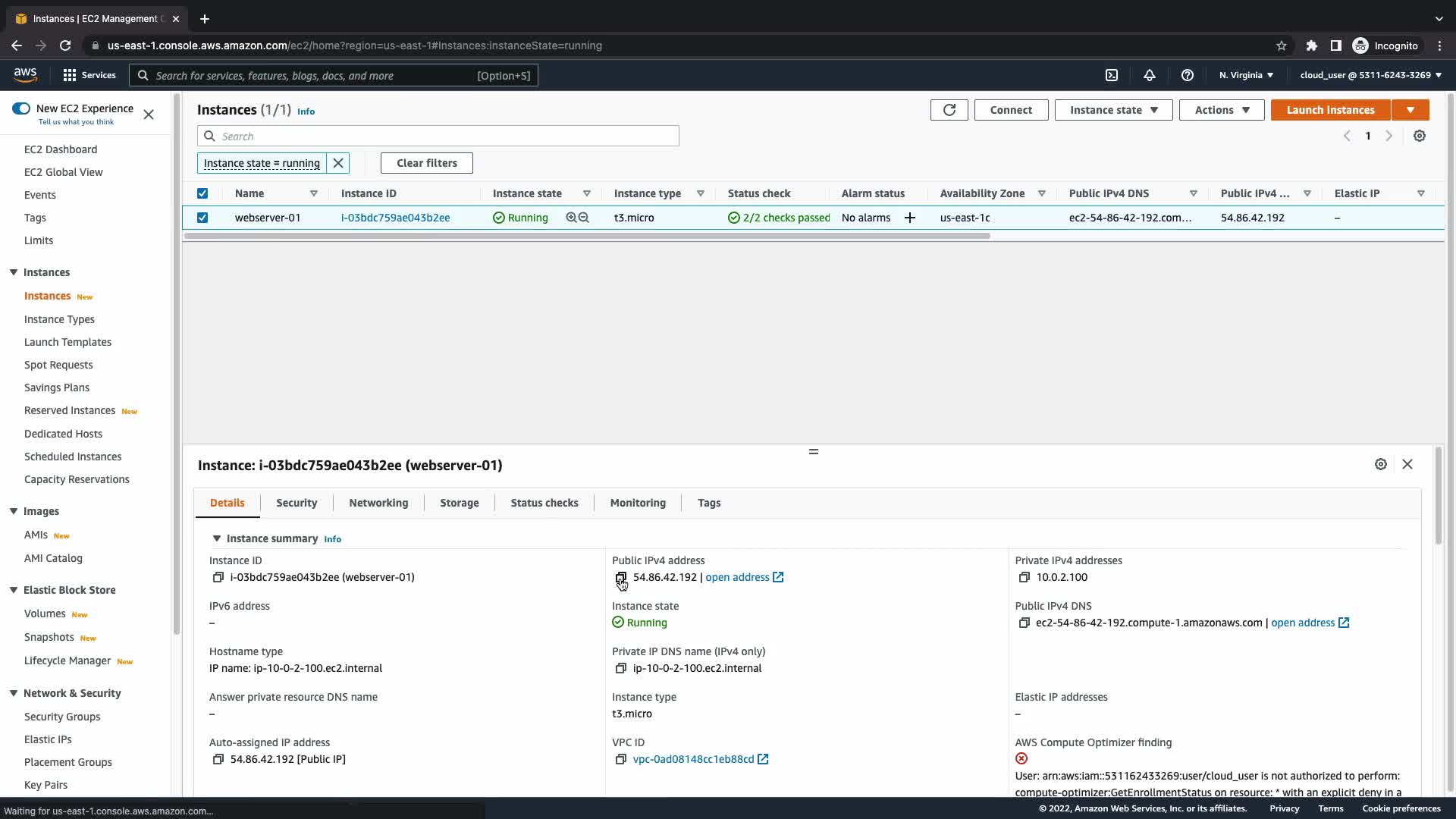
Task: Click the refresh instances icon button
Action: click(949, 110)
